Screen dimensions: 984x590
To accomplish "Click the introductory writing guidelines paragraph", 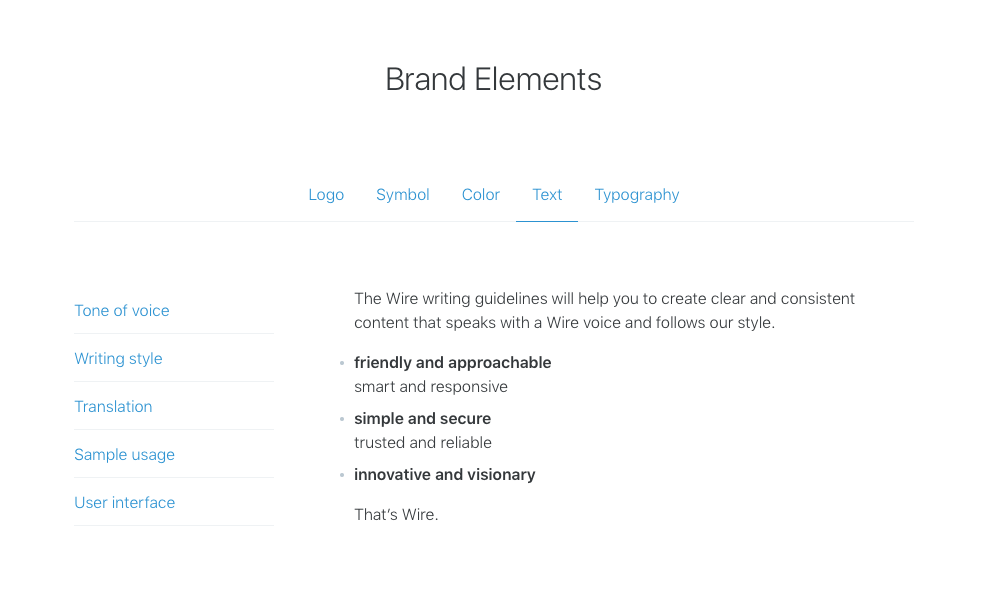I will tap(604, 310).
